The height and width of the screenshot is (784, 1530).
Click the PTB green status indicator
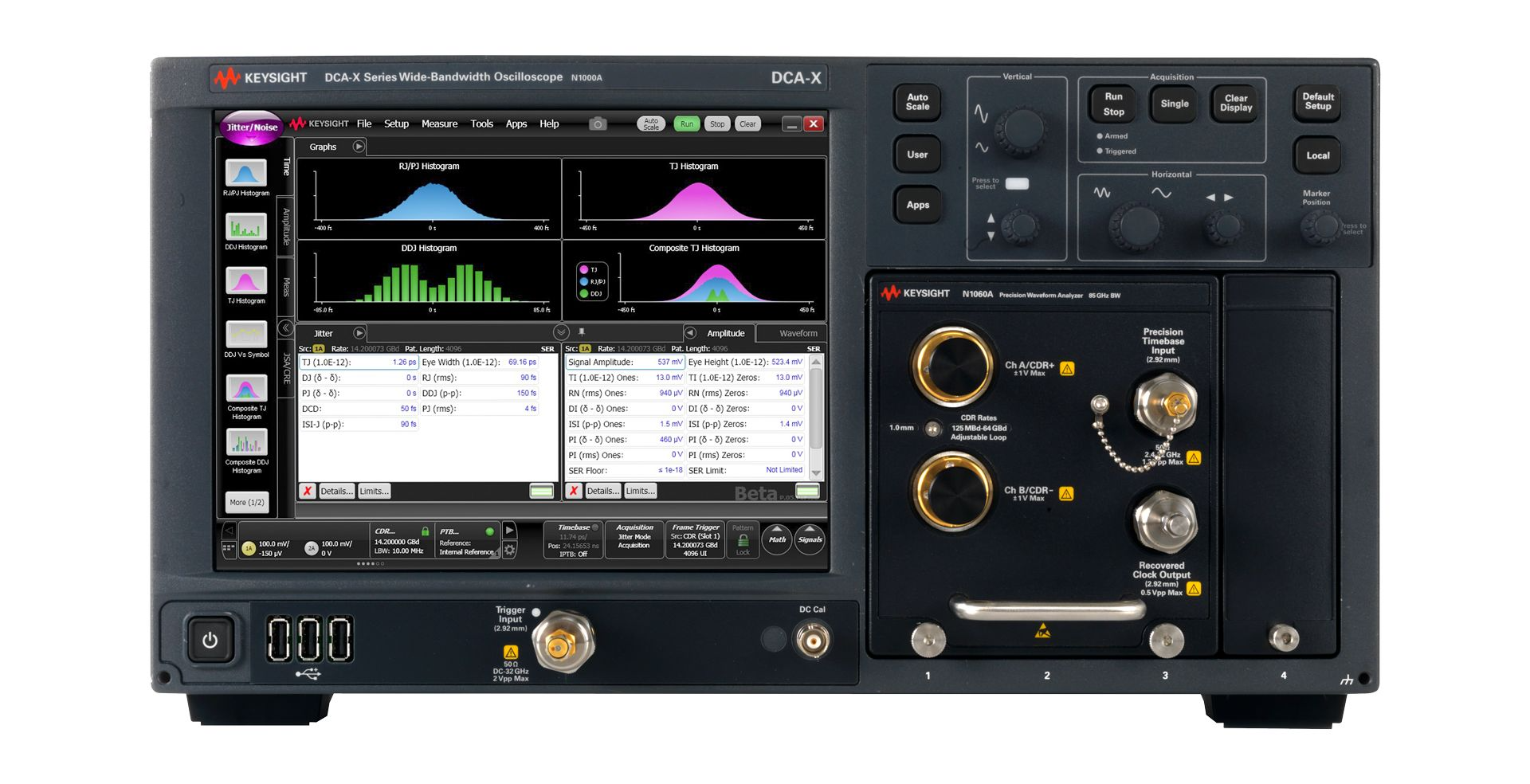[x=489, y=531]
